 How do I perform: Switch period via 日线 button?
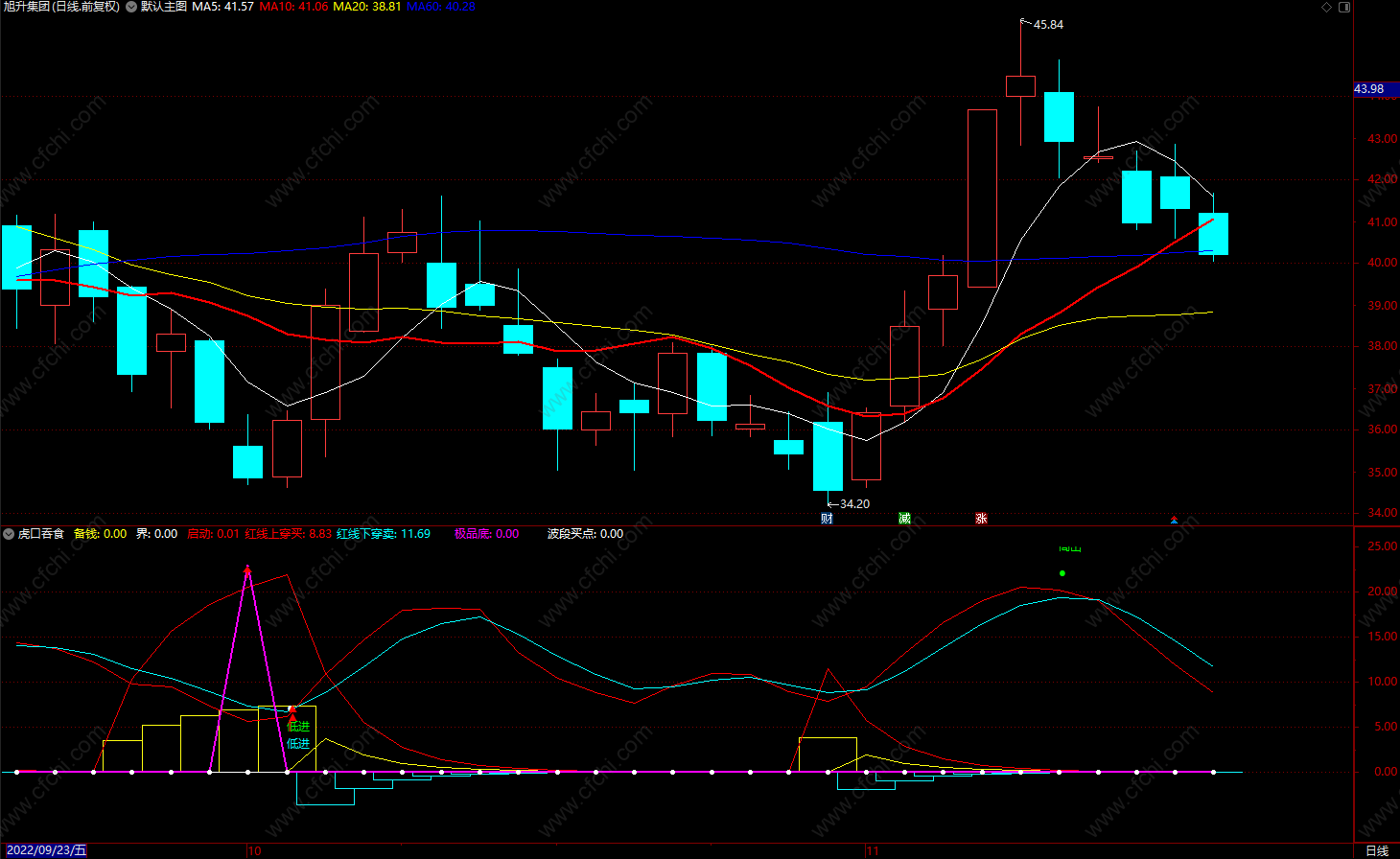(1377, 850)
